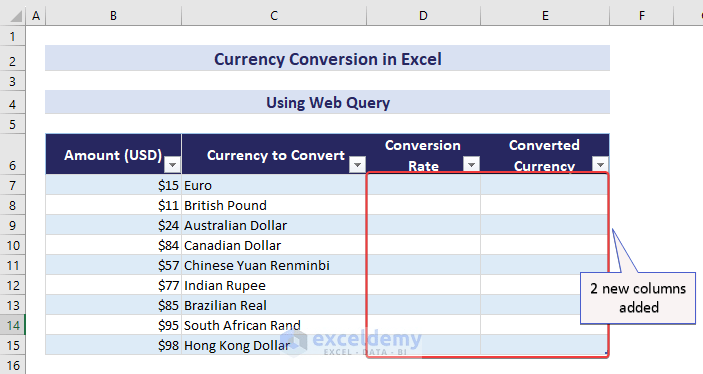This screenshot has height=374, width=703.
Task: Select the Brazilian Real cell
Action: coord(274,305)
